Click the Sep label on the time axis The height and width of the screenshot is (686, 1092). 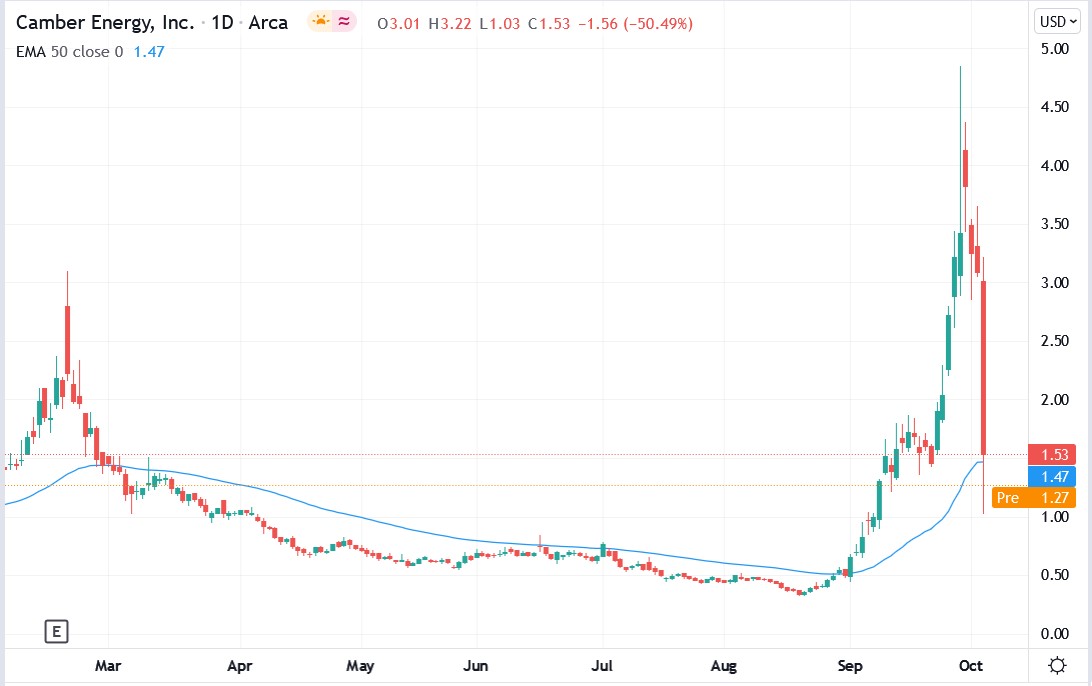pyautogui.click(x=849, y=666)
